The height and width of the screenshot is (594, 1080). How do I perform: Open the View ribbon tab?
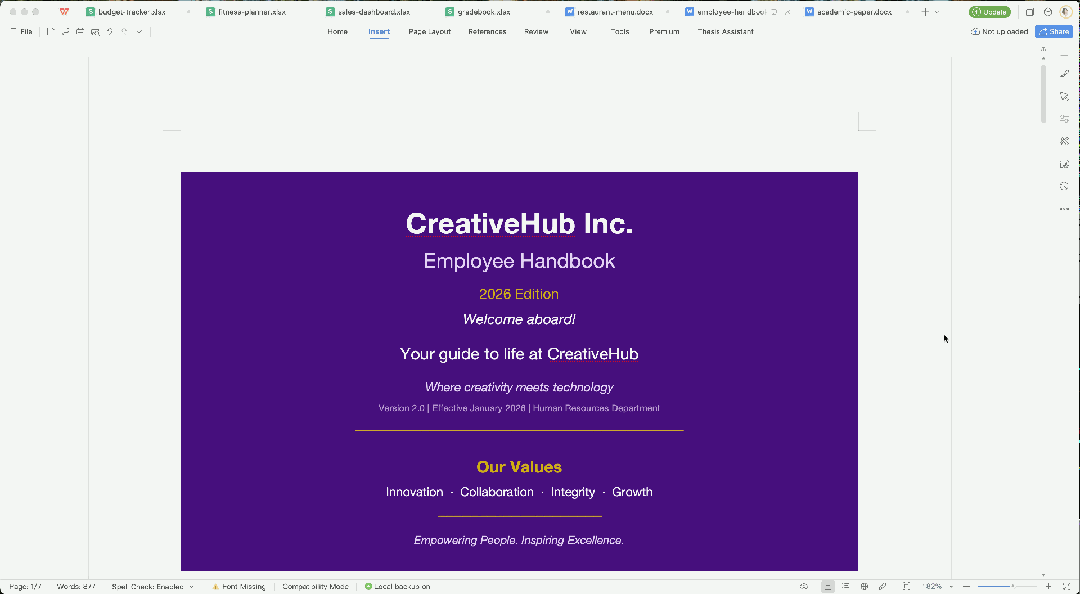[x=578, y=32]
